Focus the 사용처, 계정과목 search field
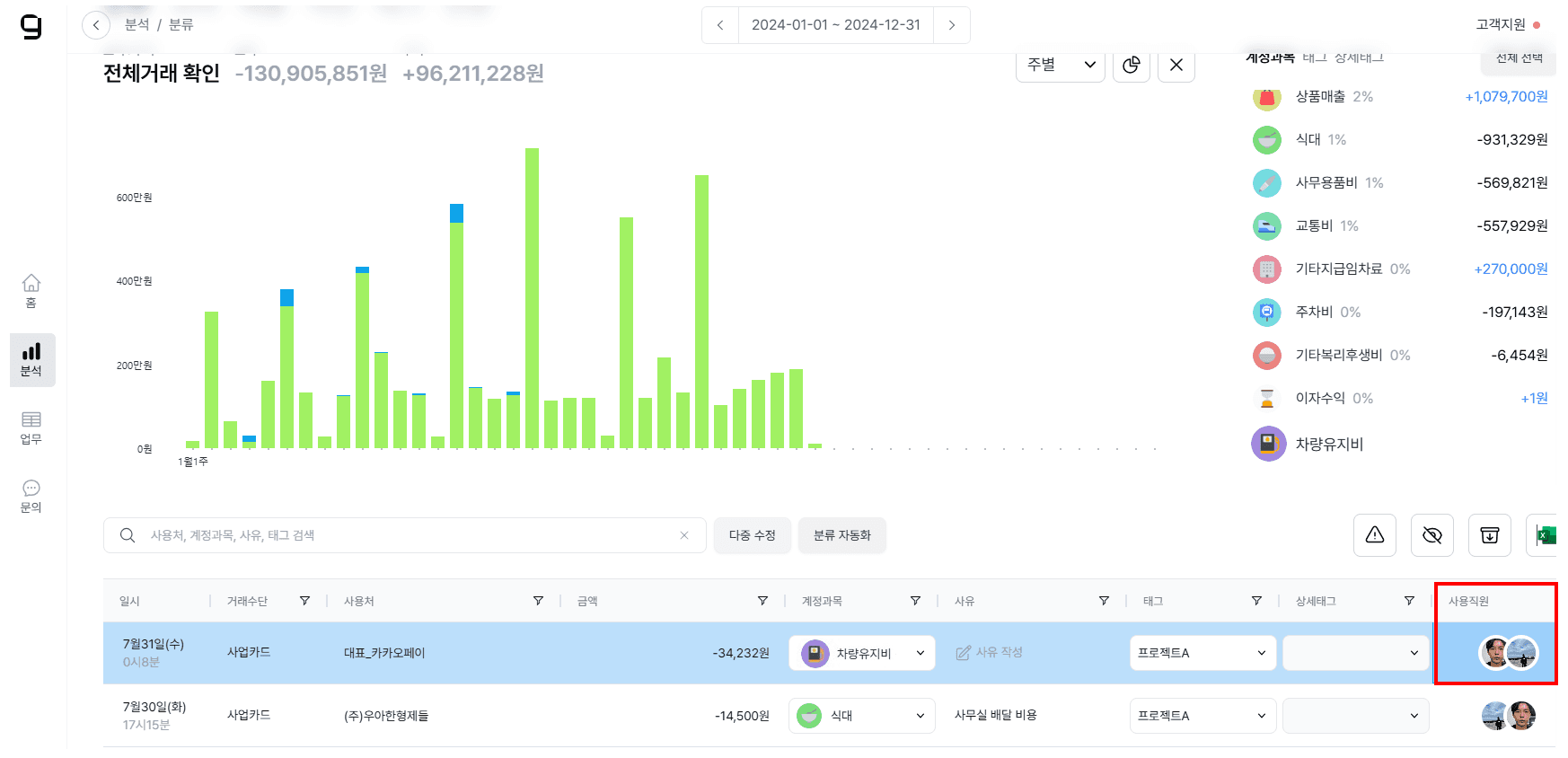The image size is (1568, 758). click(x=405, y=535)
